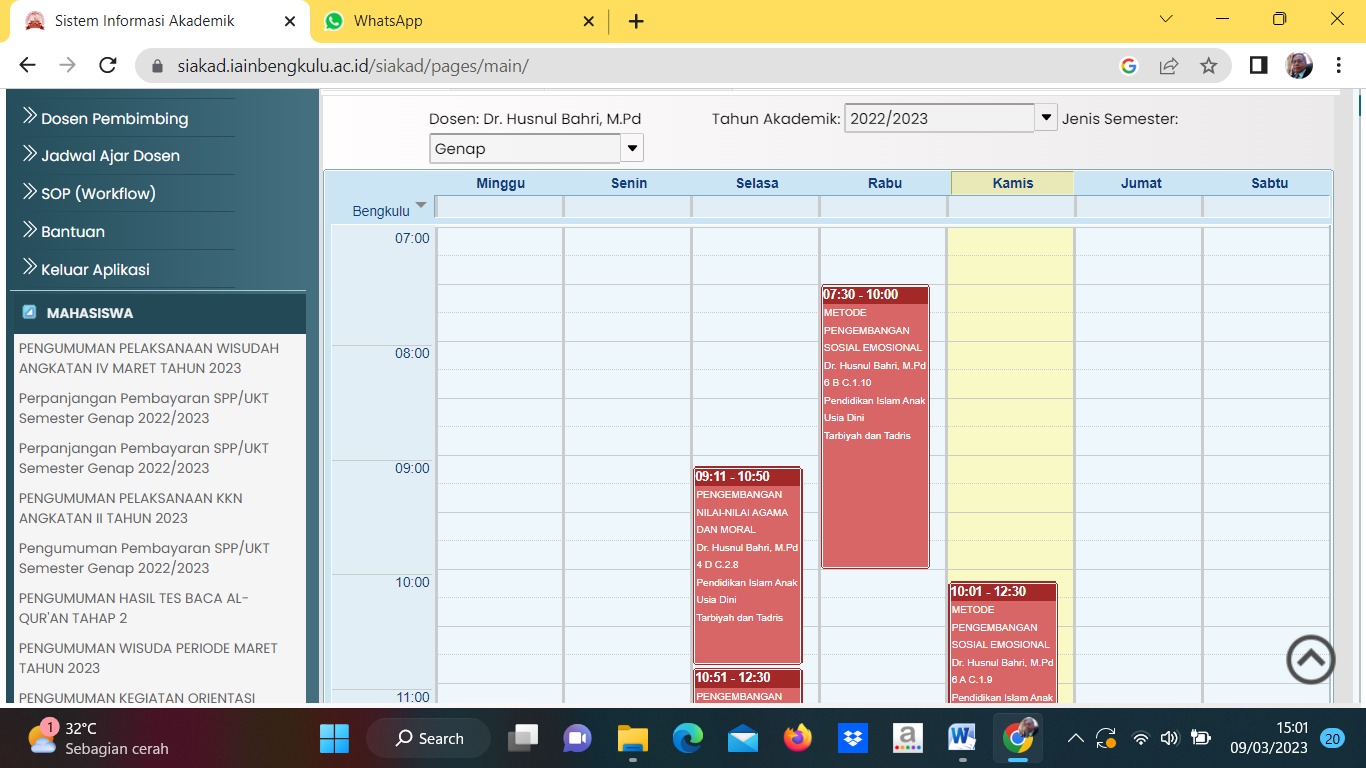The image size is (1366, 768).
Task: Open File Explorer from the taskbar
Action: [632, 738]
